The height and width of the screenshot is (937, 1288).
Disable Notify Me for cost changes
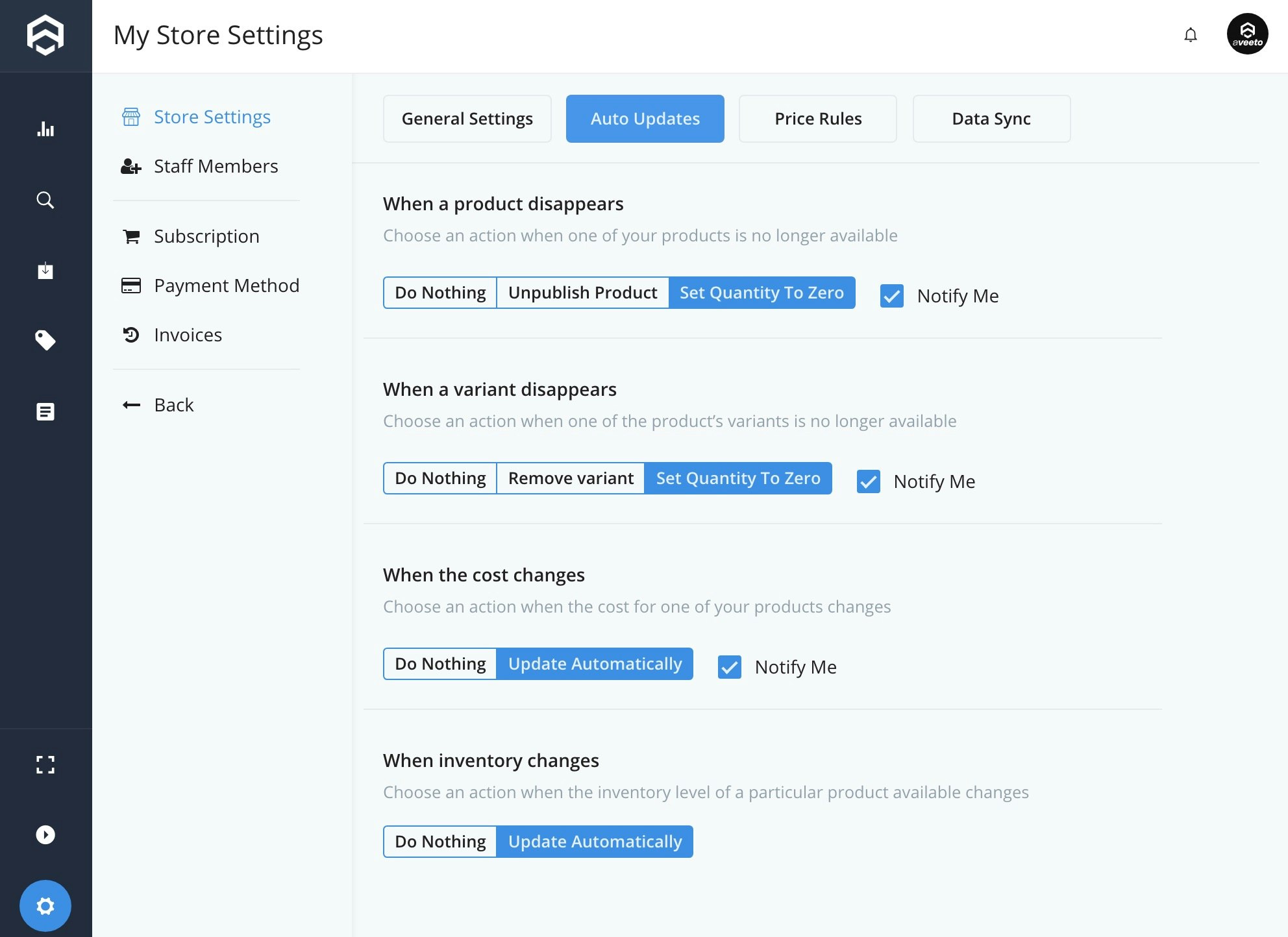point(730,667)
